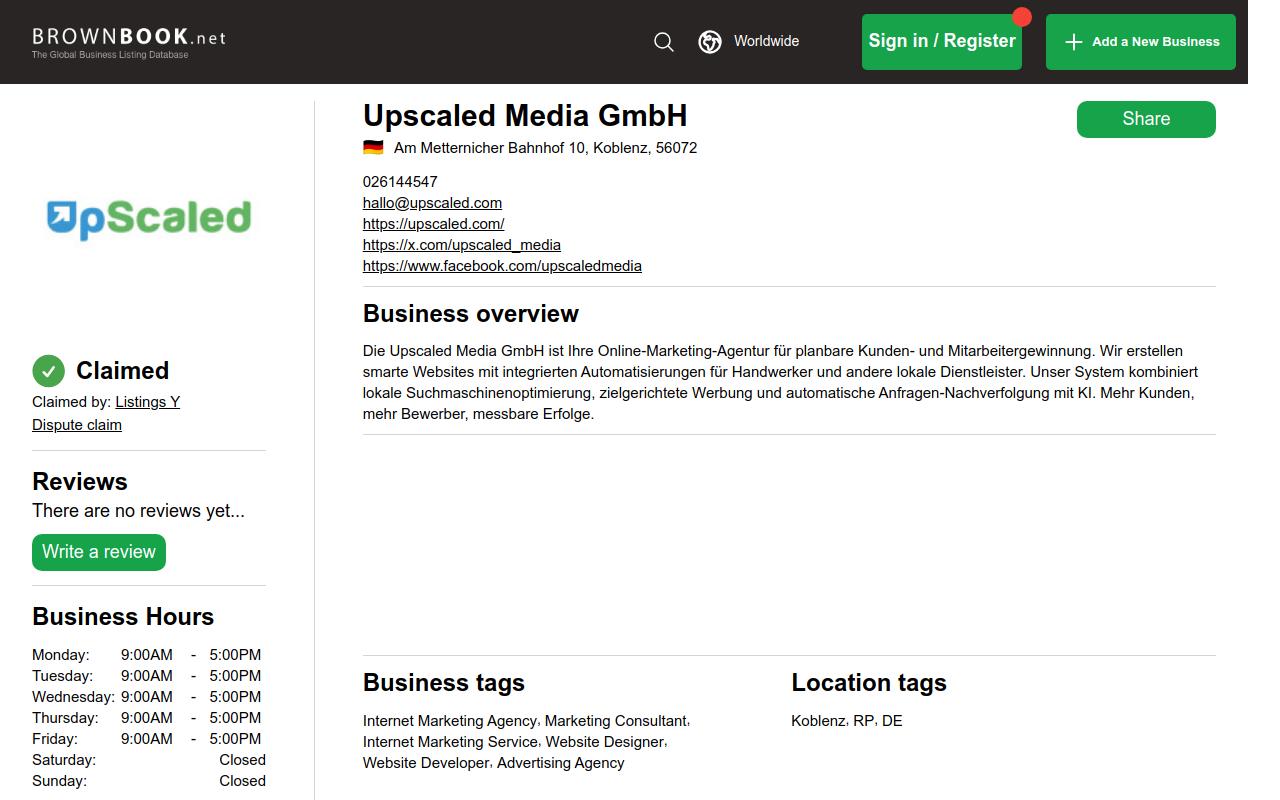The width and height of the screenshot is (1280, 800).
Task: Email hallo@upscaled.com
Action: click(432, 203)
